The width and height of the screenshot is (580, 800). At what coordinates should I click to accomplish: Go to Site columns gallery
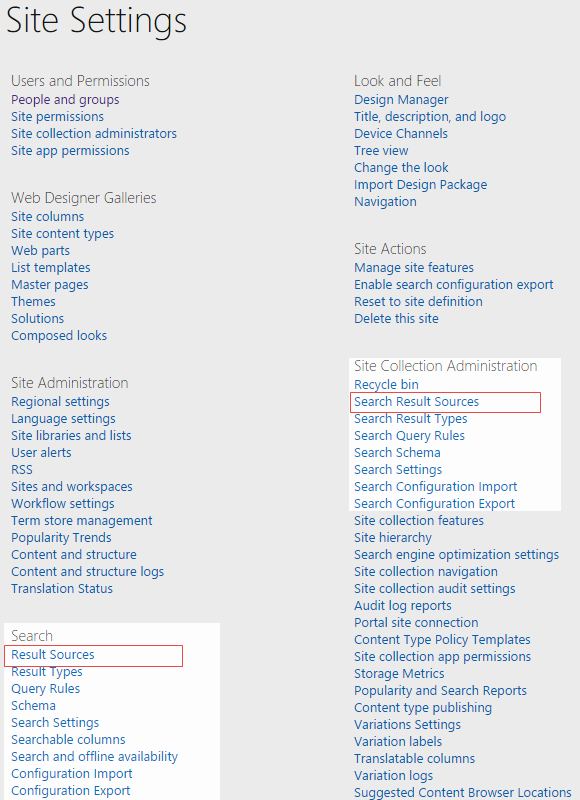[47, 216]
